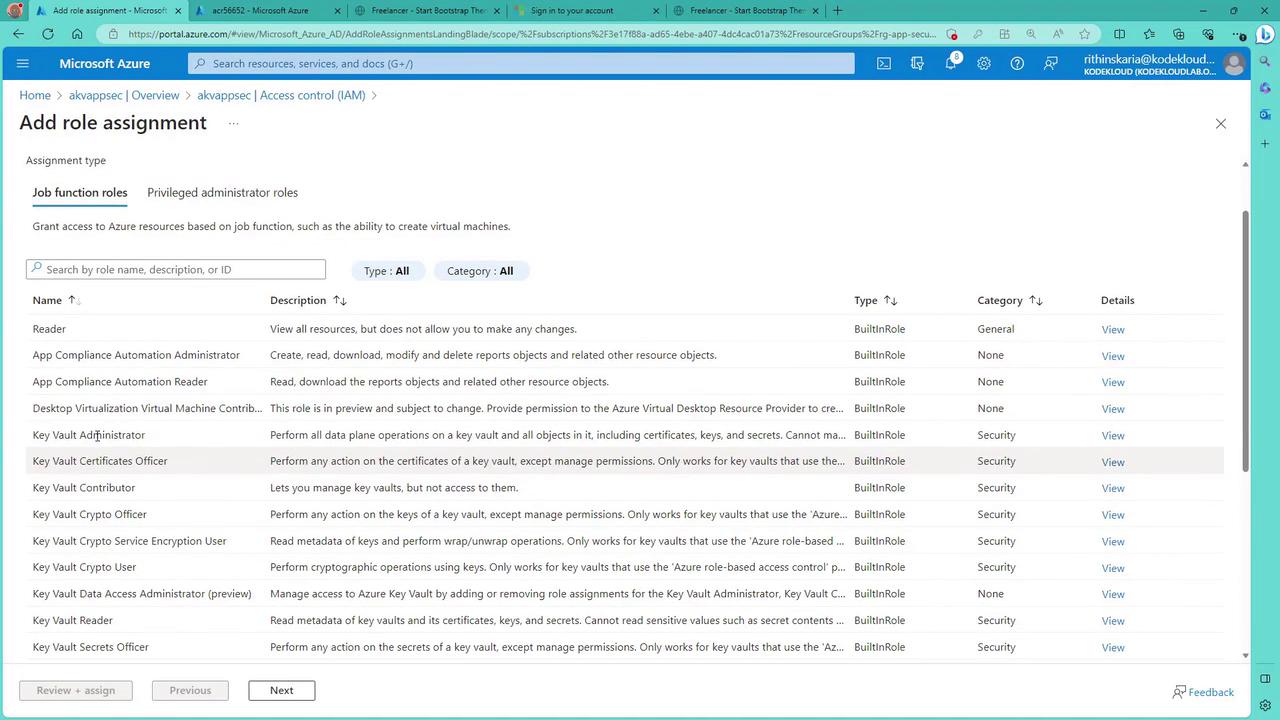Viewport: 1280px width, 720px height.
Task: Select the App Compliance Automation Administrator role
Action: pos(625,355)
